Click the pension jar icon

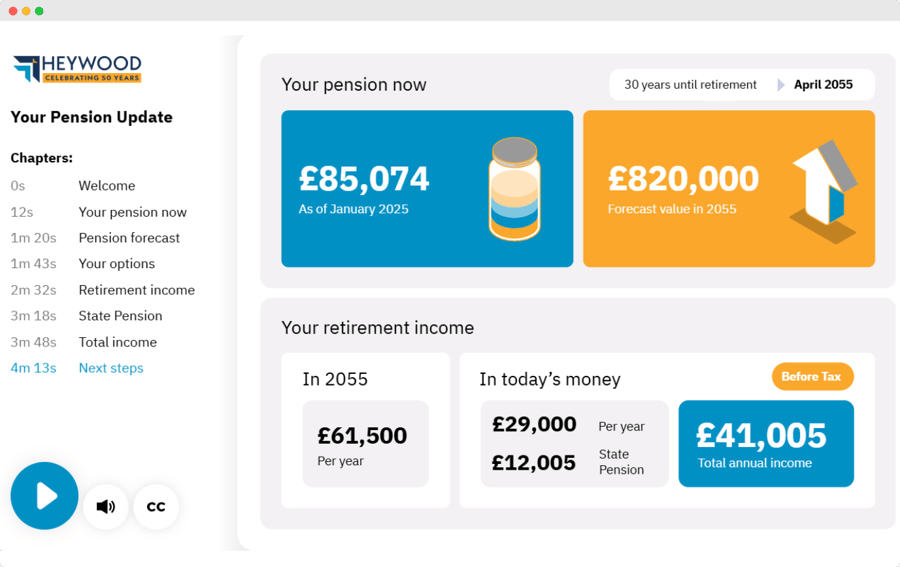tap(515, 189)
